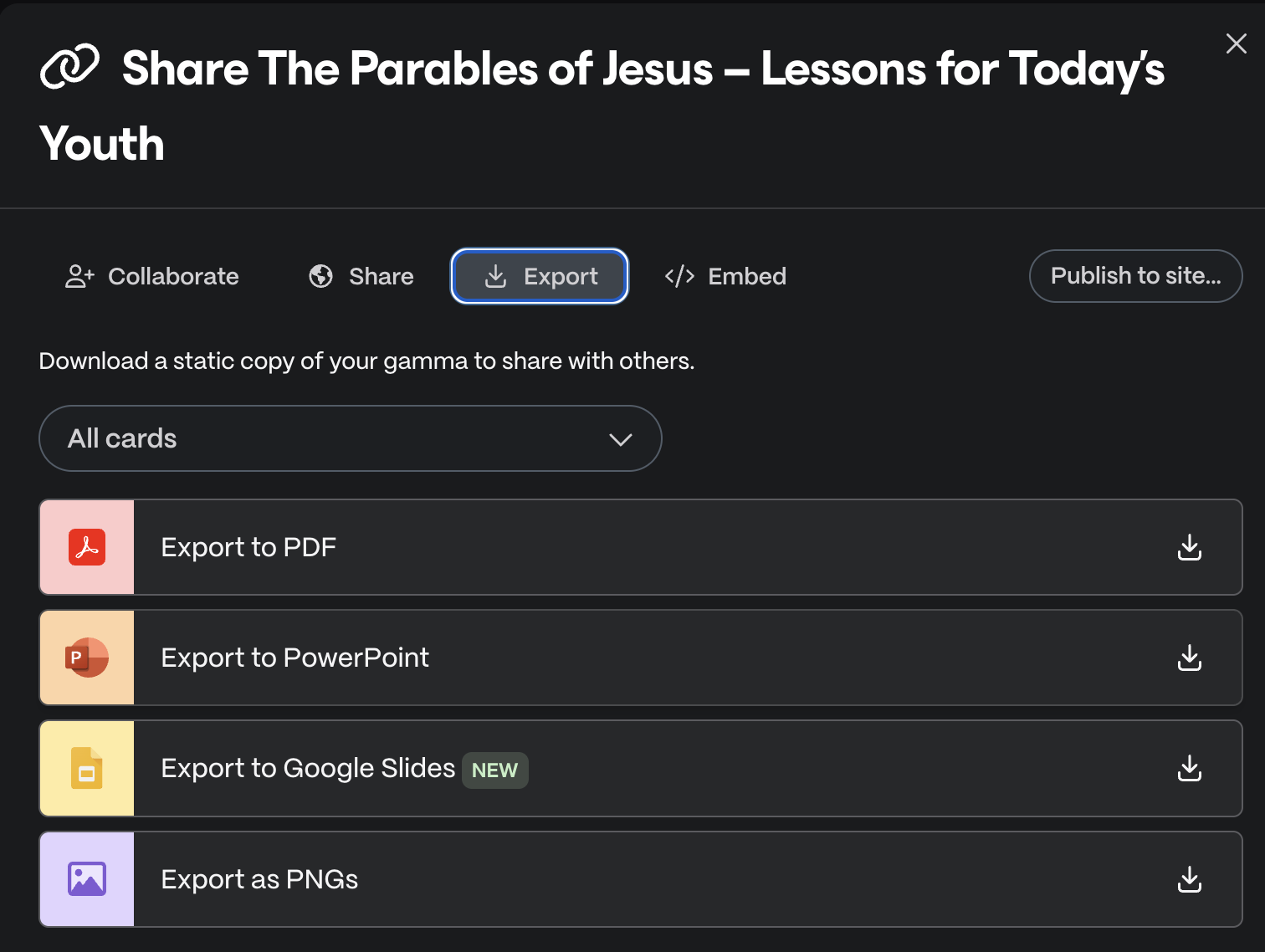1265x952 pixels.
Task: Click the globe icon next to Share
Action: click(320, 276)
